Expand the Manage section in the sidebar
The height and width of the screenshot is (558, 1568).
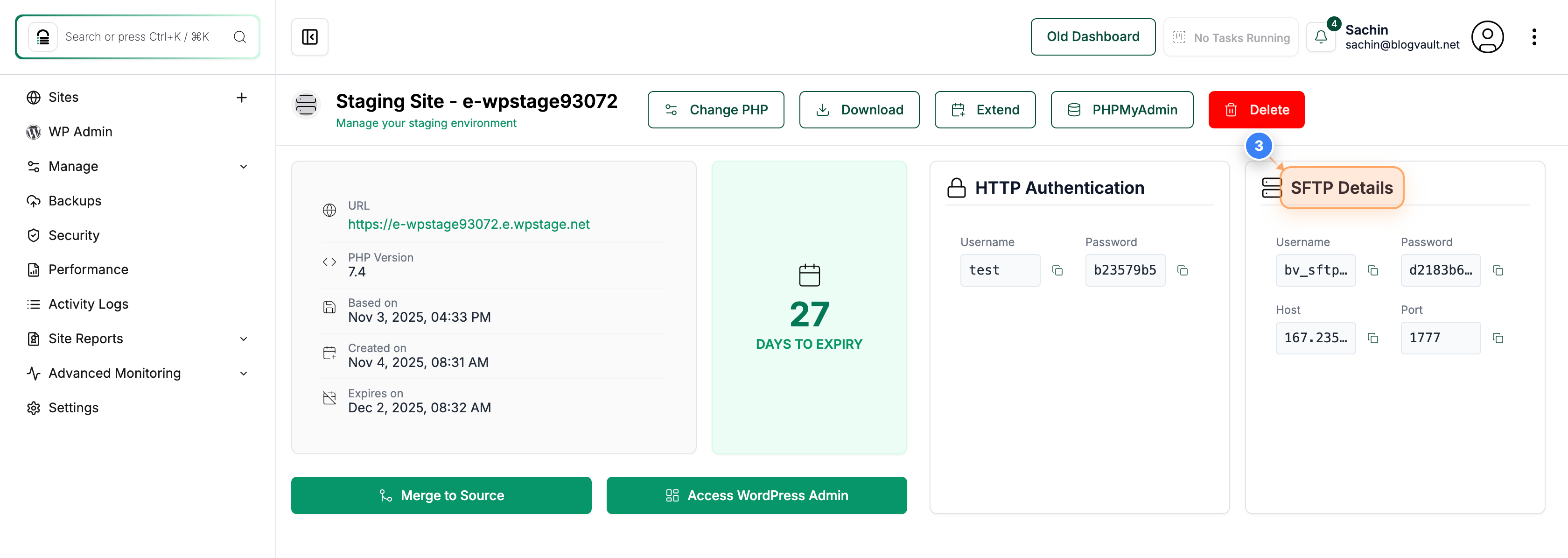coord(244,166)
